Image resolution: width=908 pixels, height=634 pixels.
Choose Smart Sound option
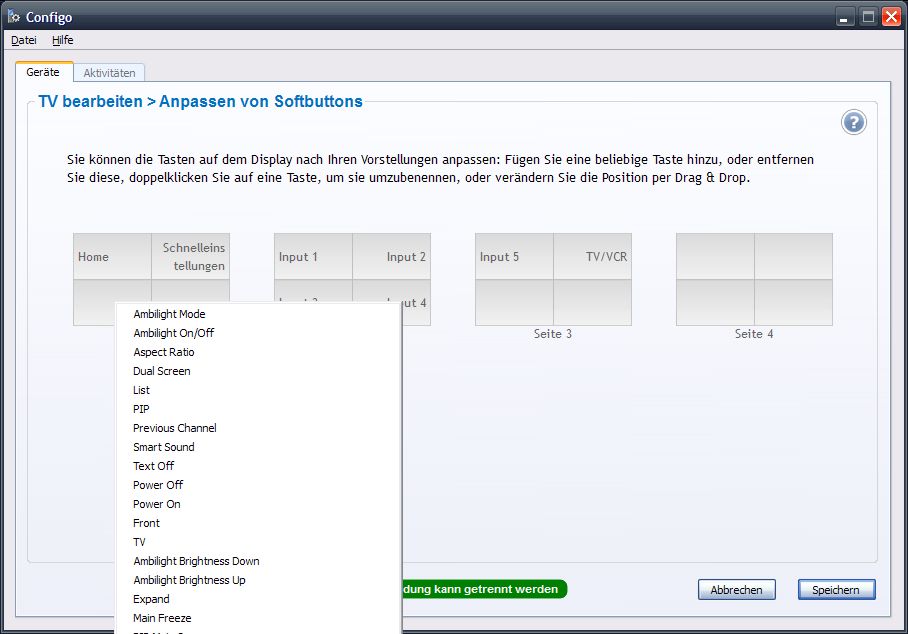163,447
